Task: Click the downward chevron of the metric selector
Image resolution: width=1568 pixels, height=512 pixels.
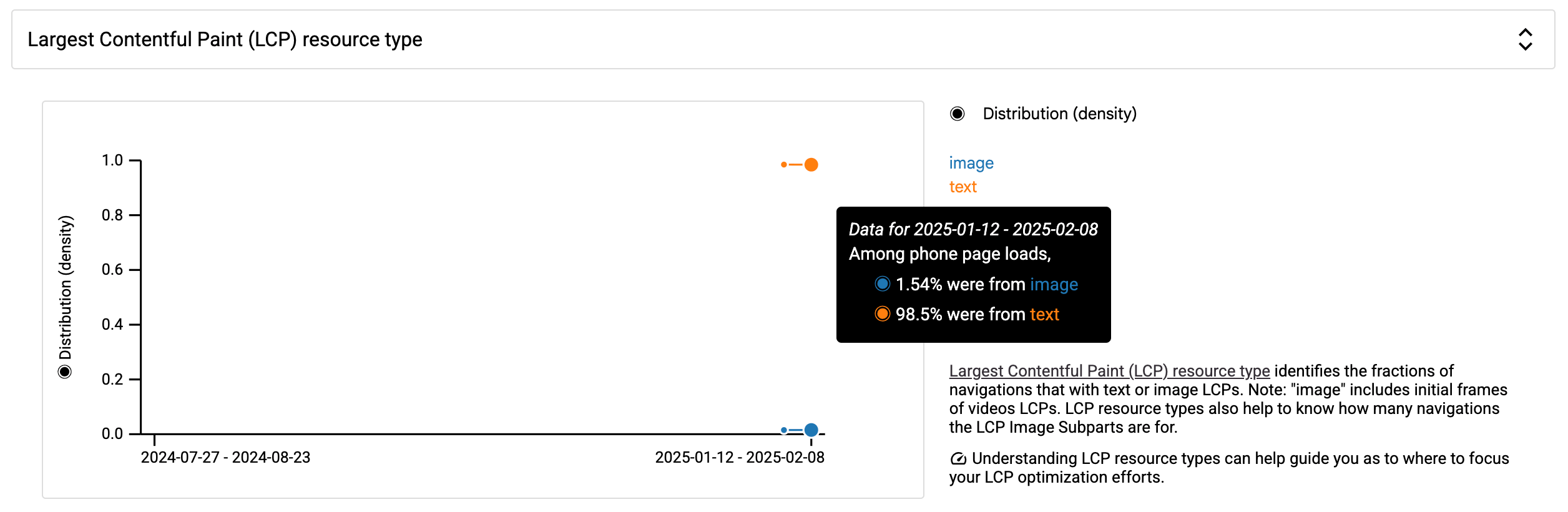Action: 1526,47
